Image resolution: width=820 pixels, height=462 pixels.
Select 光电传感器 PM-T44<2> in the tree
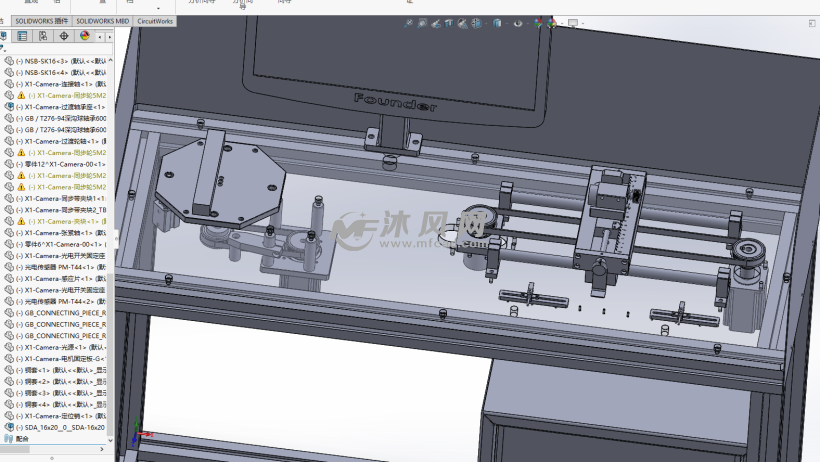61,301
